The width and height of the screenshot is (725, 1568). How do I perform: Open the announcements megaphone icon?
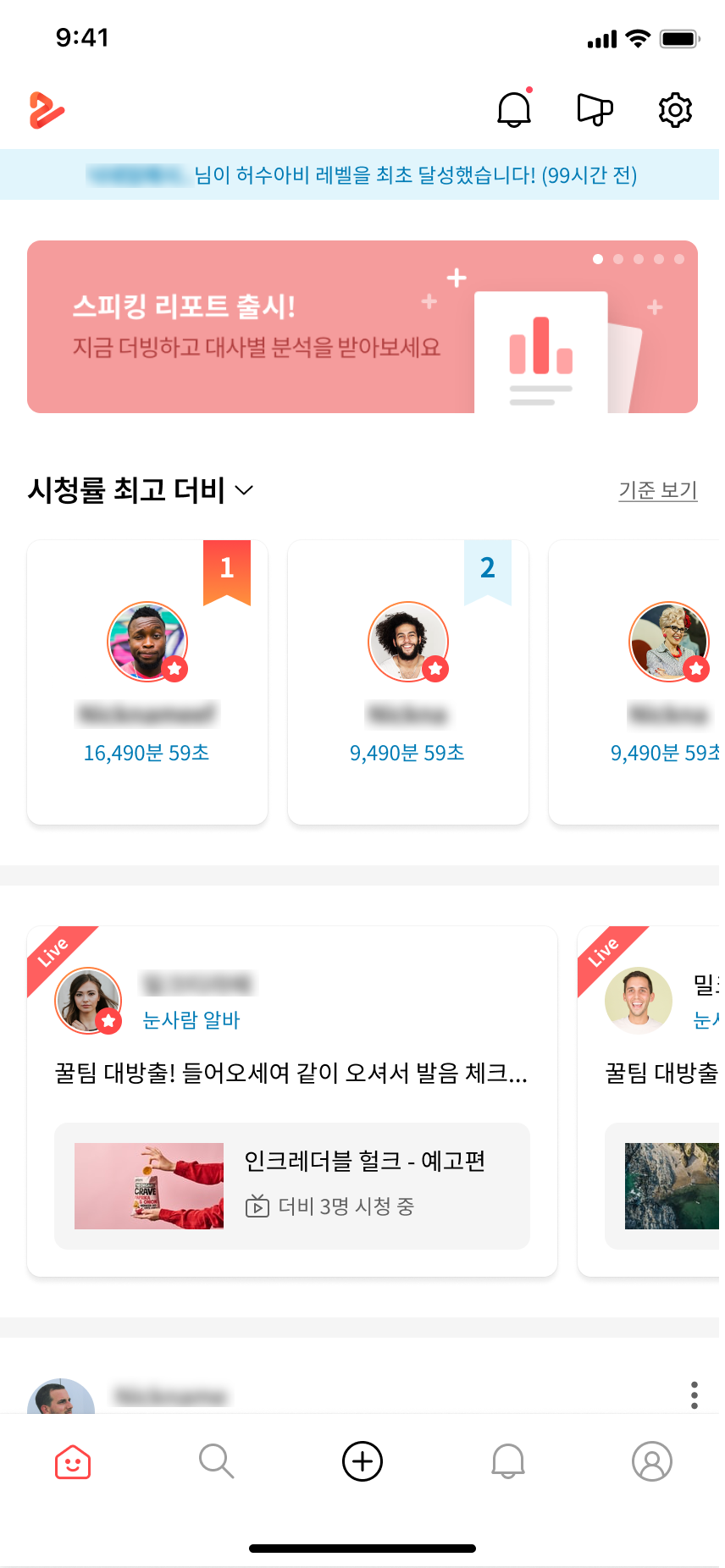tap(594, 109)
